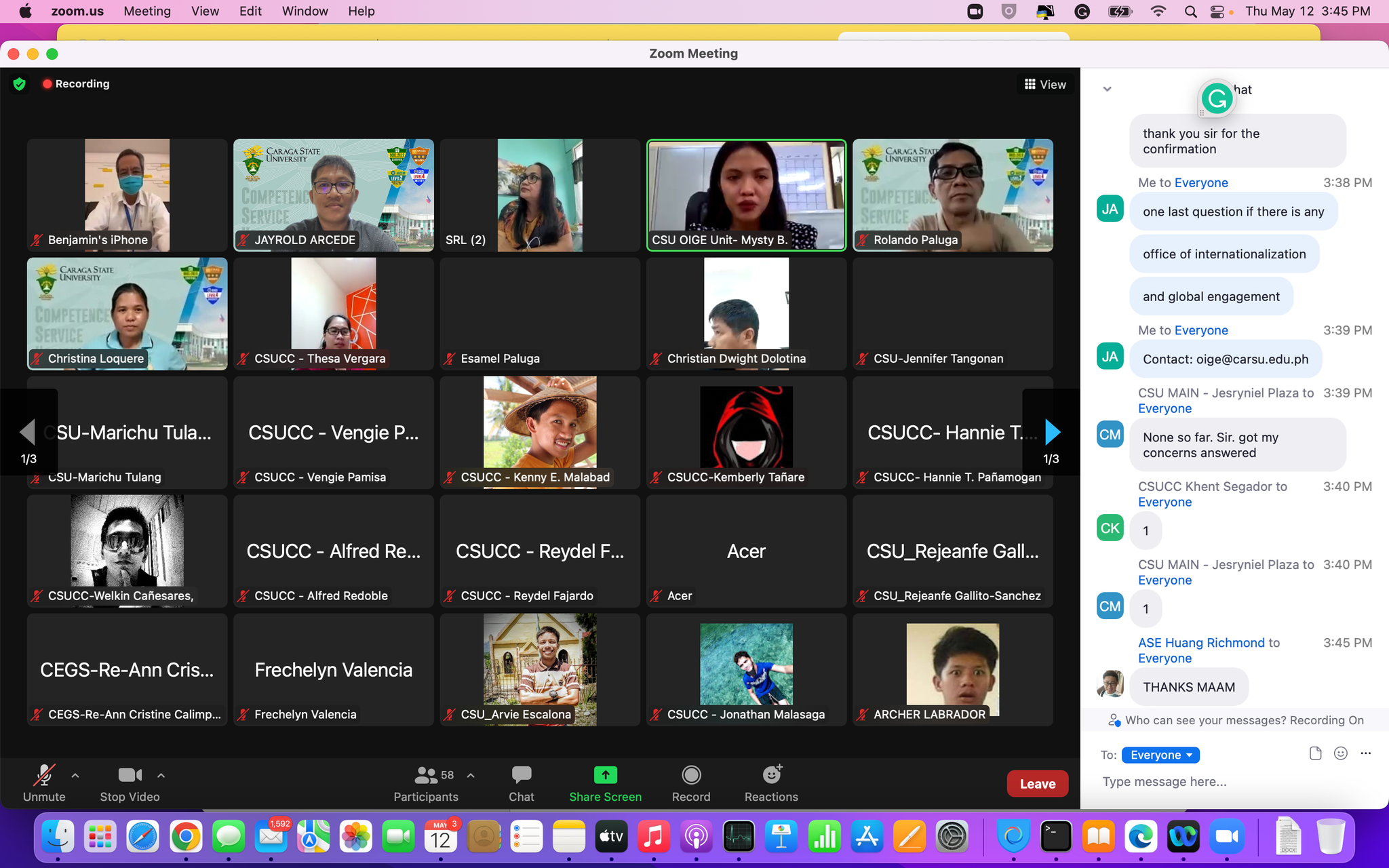Open chat more options ellipsis
Screen dimensions: 1389x868
pos(1365,753)
